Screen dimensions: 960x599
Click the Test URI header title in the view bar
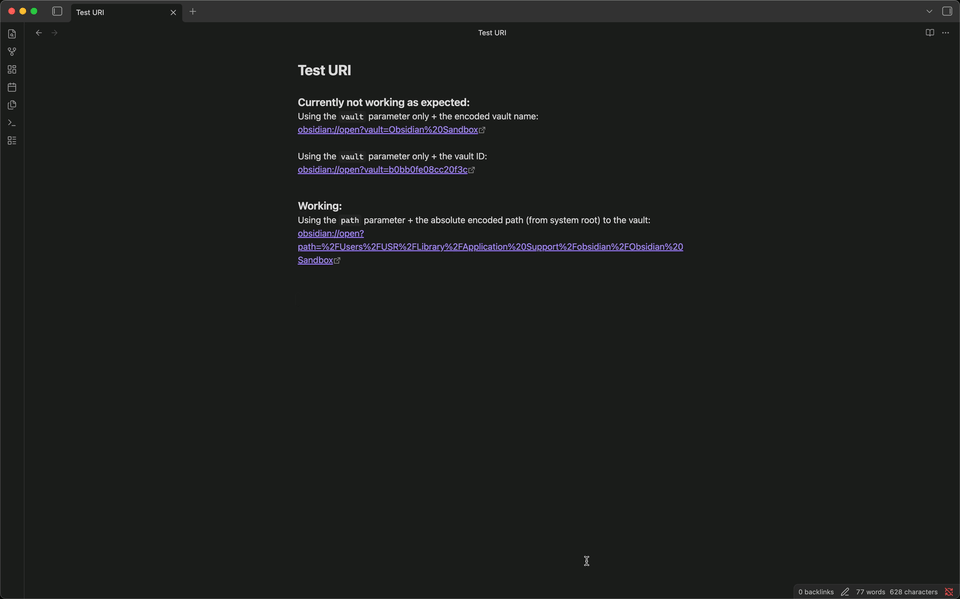click(x=492, y=32)
